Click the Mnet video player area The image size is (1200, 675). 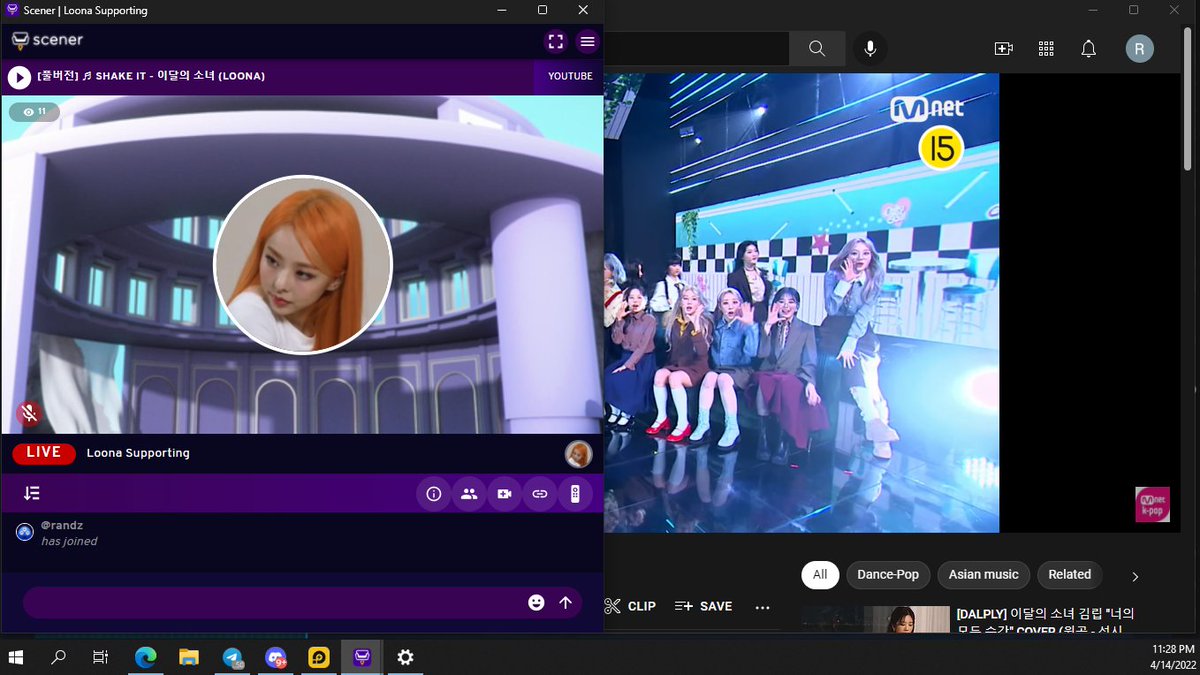click(x=802, y=303)
